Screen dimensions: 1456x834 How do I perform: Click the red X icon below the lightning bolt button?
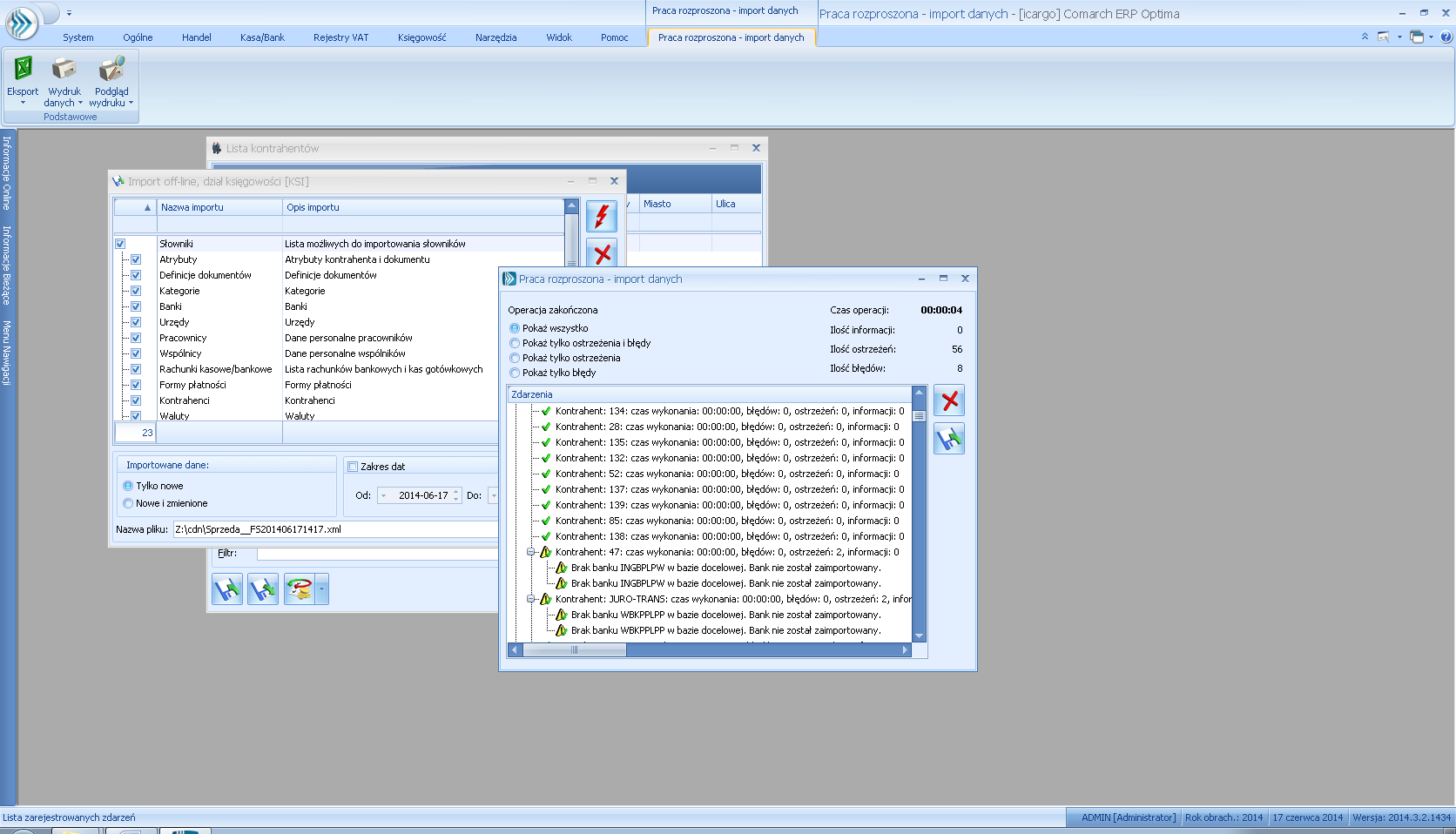point(602,253)
